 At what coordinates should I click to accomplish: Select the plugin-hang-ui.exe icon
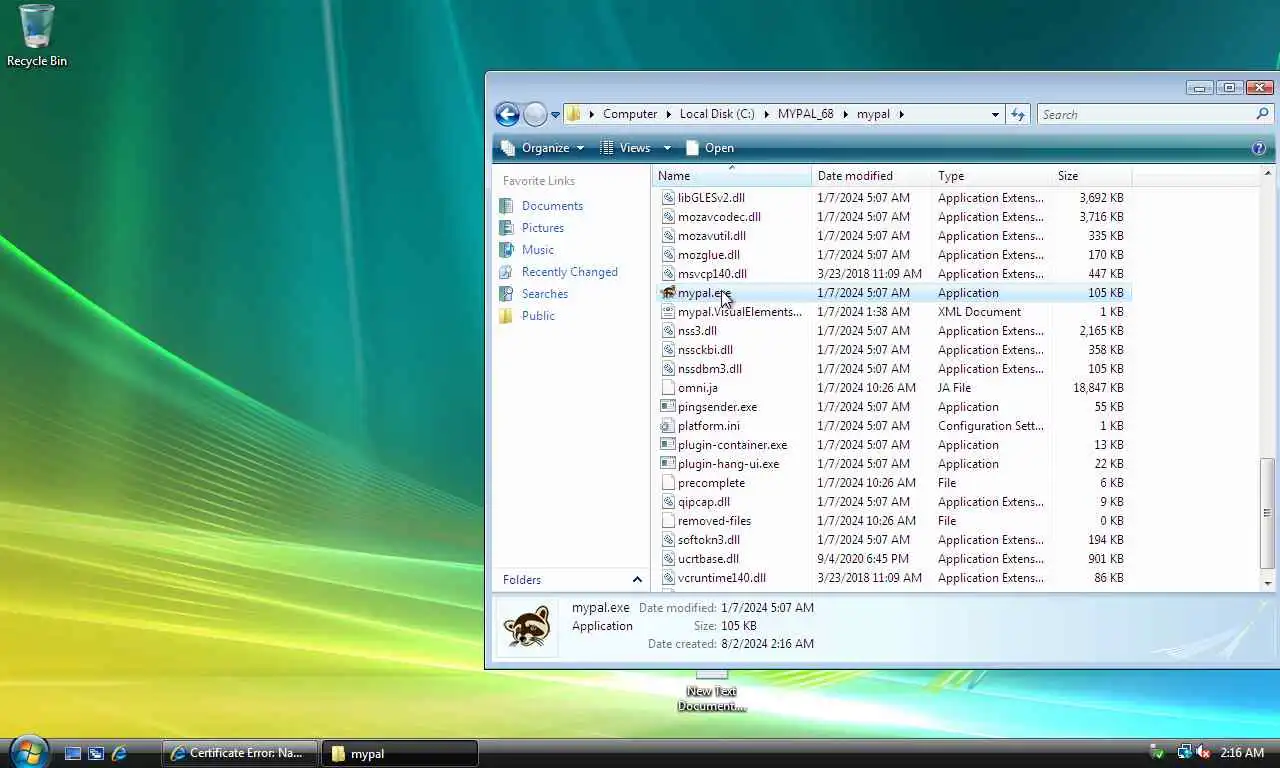tap(668, 464)
